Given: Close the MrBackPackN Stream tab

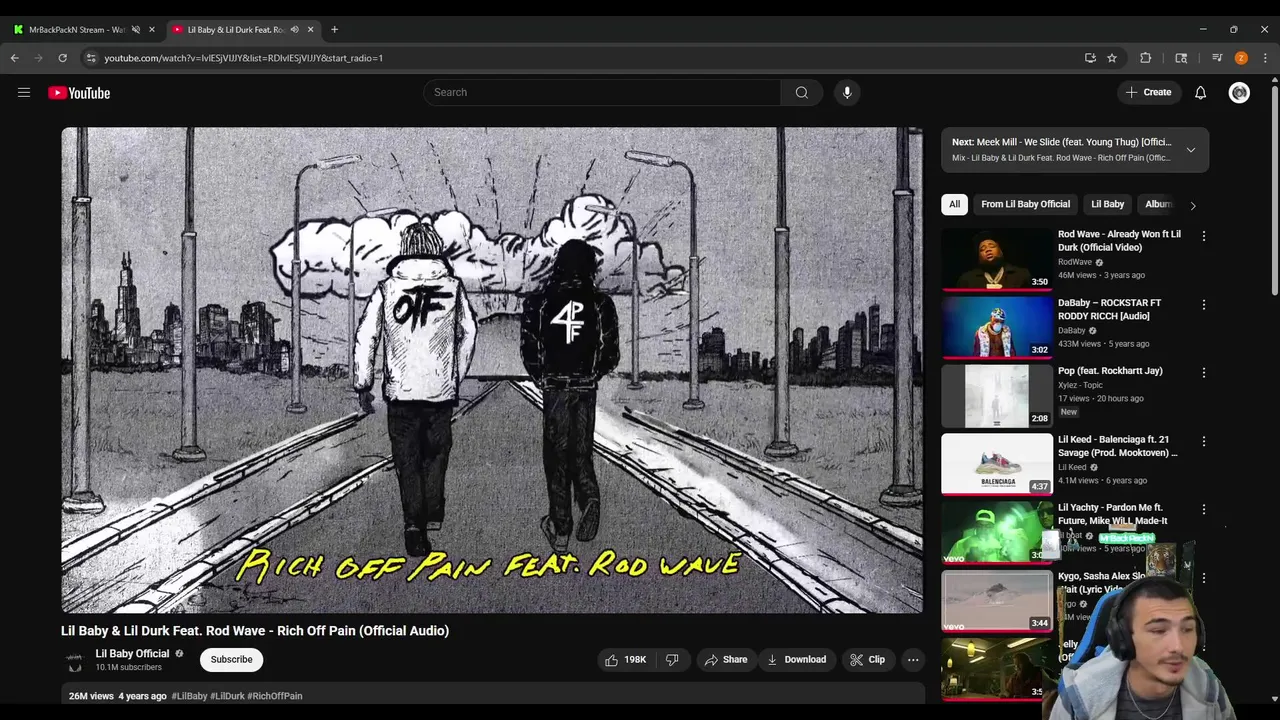Looking at the screenshot, I should pos(152,29).
